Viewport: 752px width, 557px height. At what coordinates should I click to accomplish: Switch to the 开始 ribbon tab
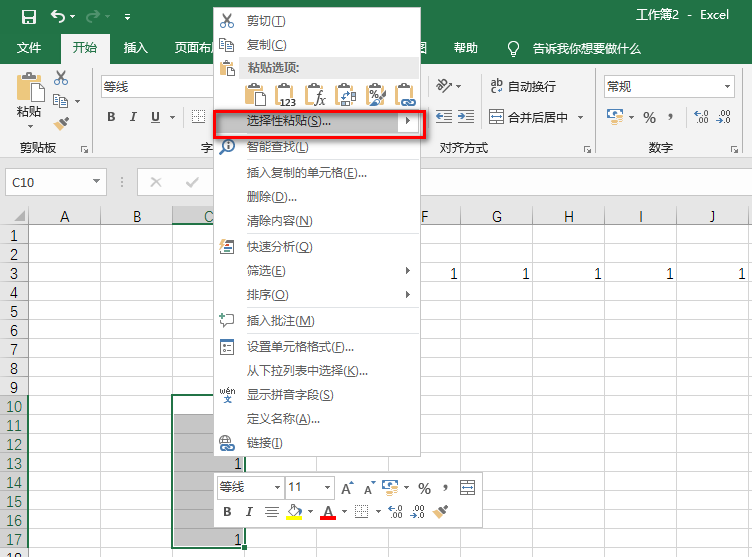tap(85, 48)
